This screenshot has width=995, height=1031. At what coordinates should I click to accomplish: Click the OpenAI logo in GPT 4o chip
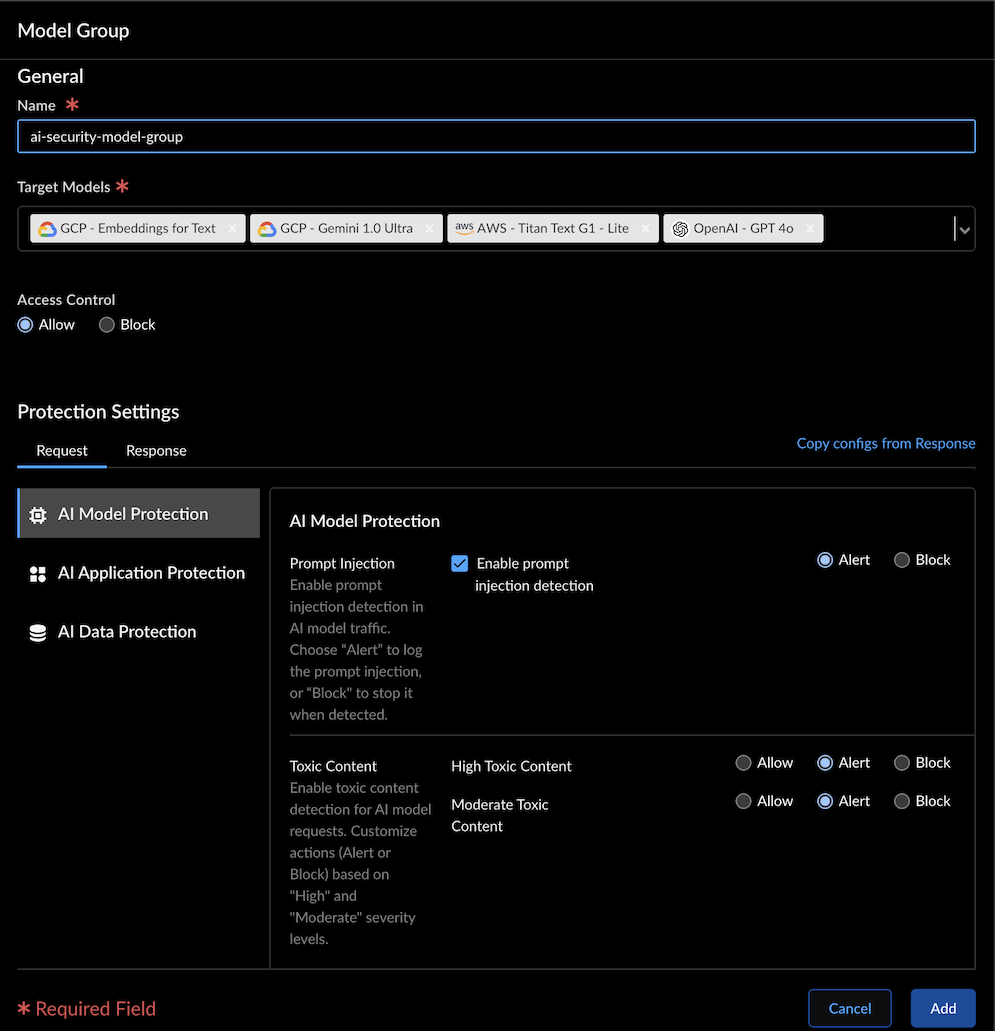click(680, 229)
